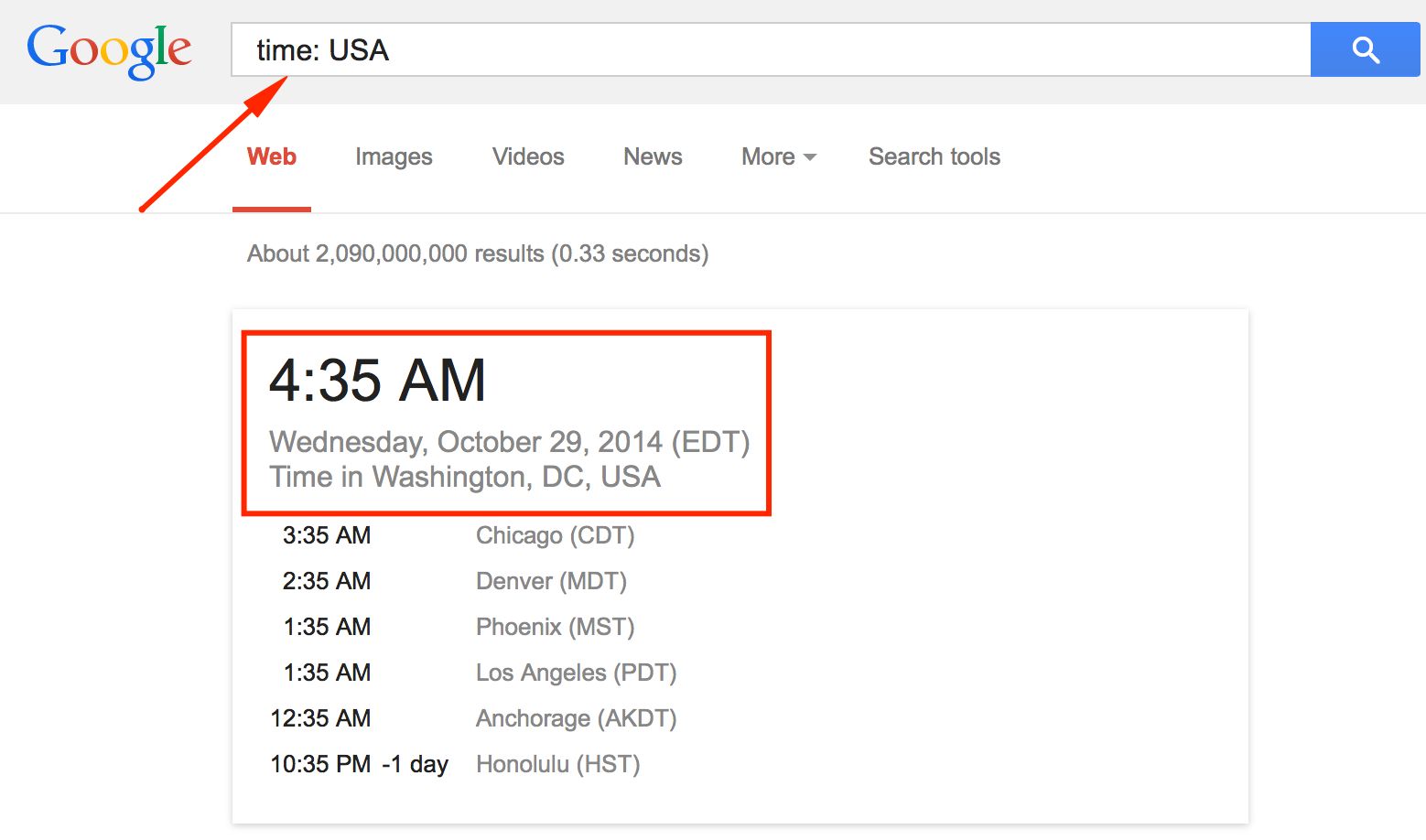Open Search tools options
The width and height of the screenshot is (1426, 840).
click(x=934, y=157)
